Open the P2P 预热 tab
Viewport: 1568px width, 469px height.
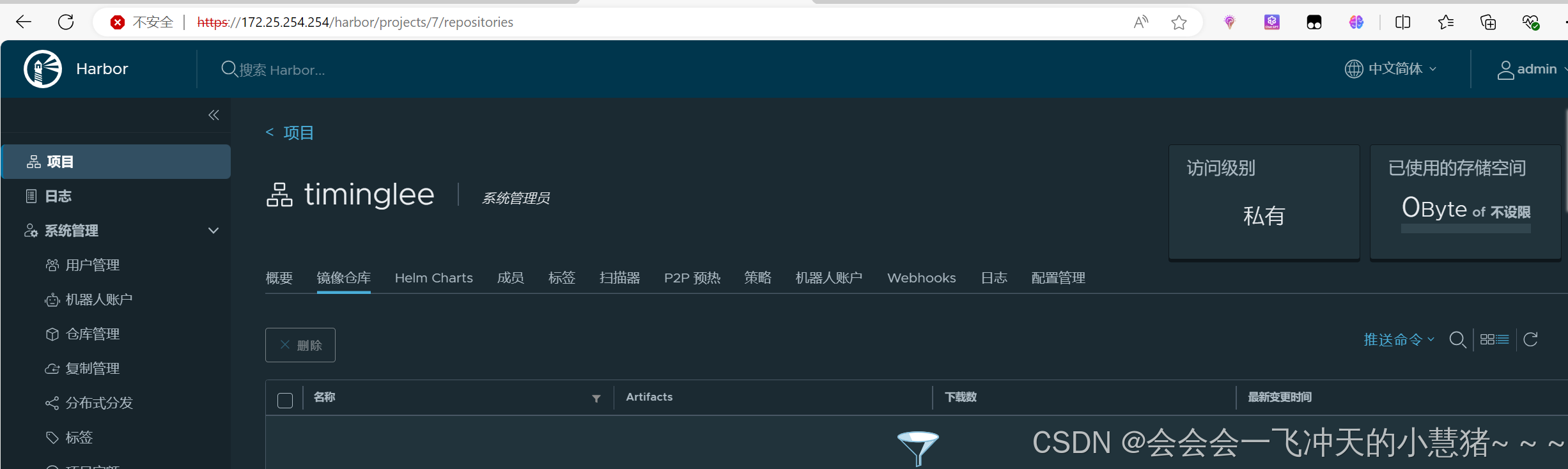tap(692, 278)
